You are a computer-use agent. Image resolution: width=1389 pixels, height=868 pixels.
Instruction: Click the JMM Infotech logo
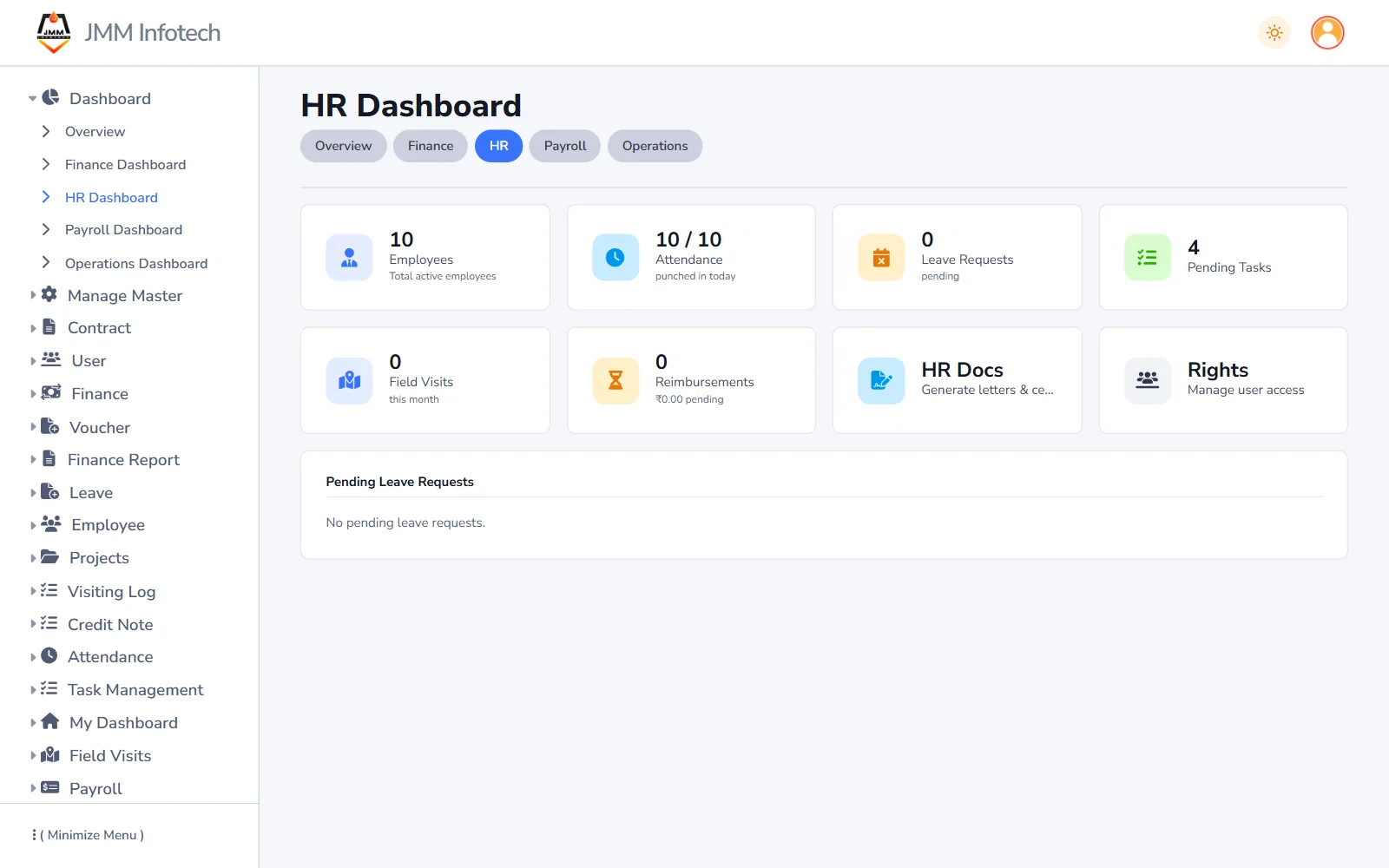point(54,32)
